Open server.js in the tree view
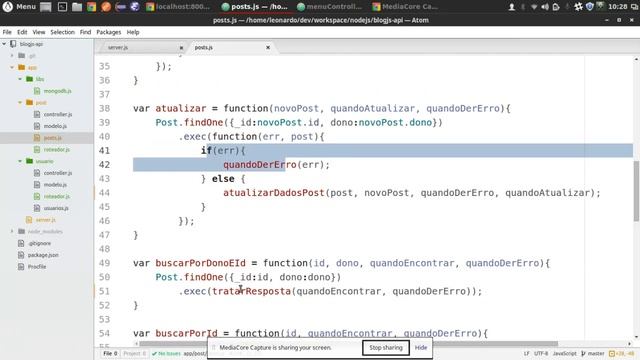640x360 pixels. click(x=45, y=220)
